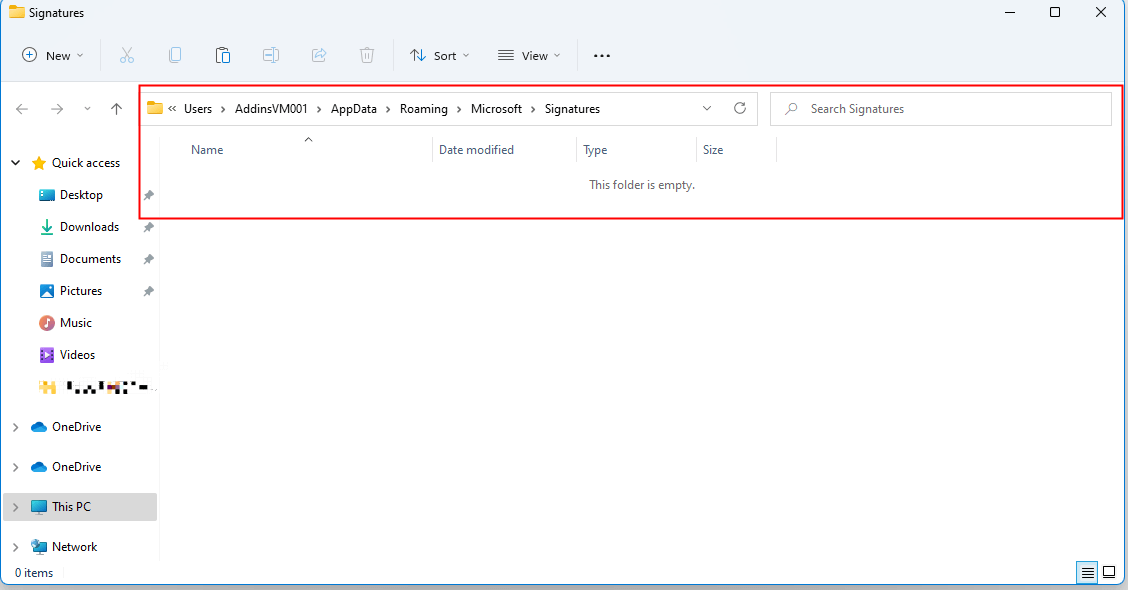Select Downloads in the sidebar
Viewport: 1128px width, 590px height.
pos(88,226)
